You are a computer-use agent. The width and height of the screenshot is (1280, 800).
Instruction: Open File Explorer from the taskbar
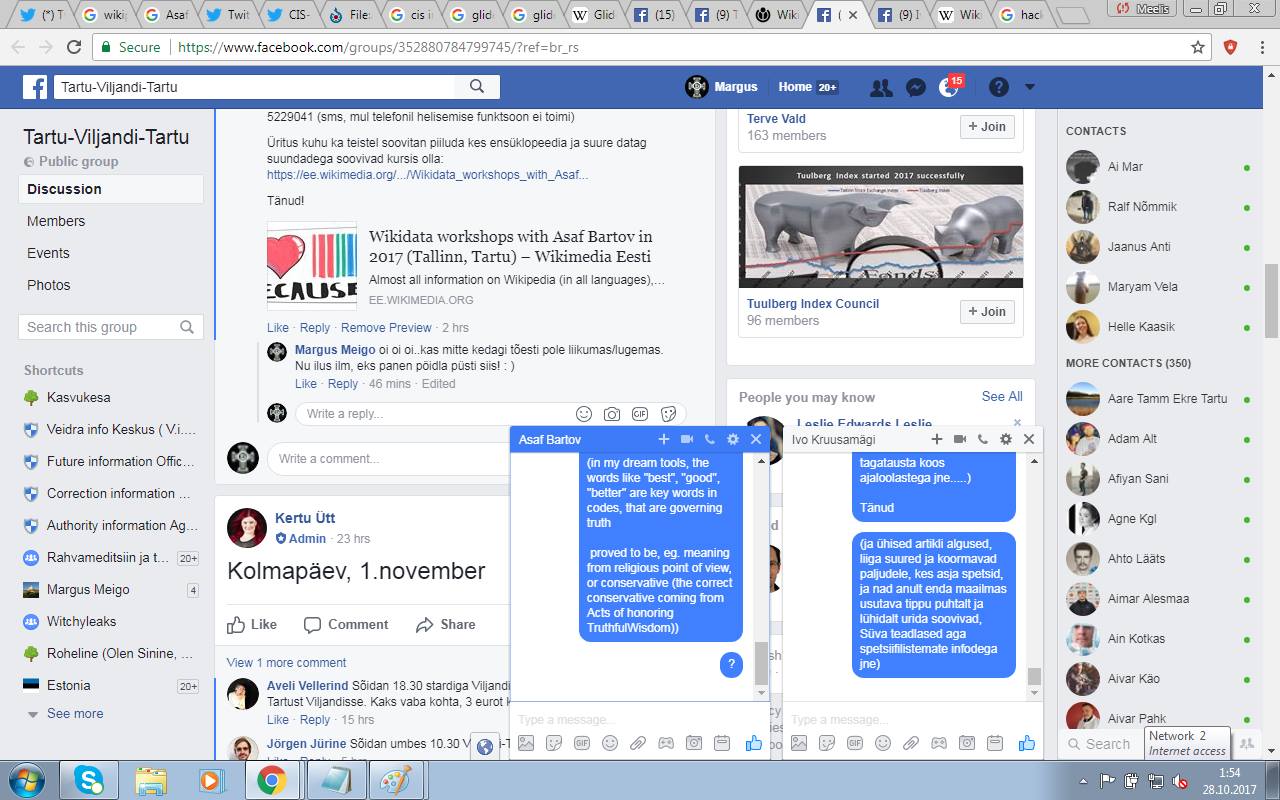click(150, 780)
